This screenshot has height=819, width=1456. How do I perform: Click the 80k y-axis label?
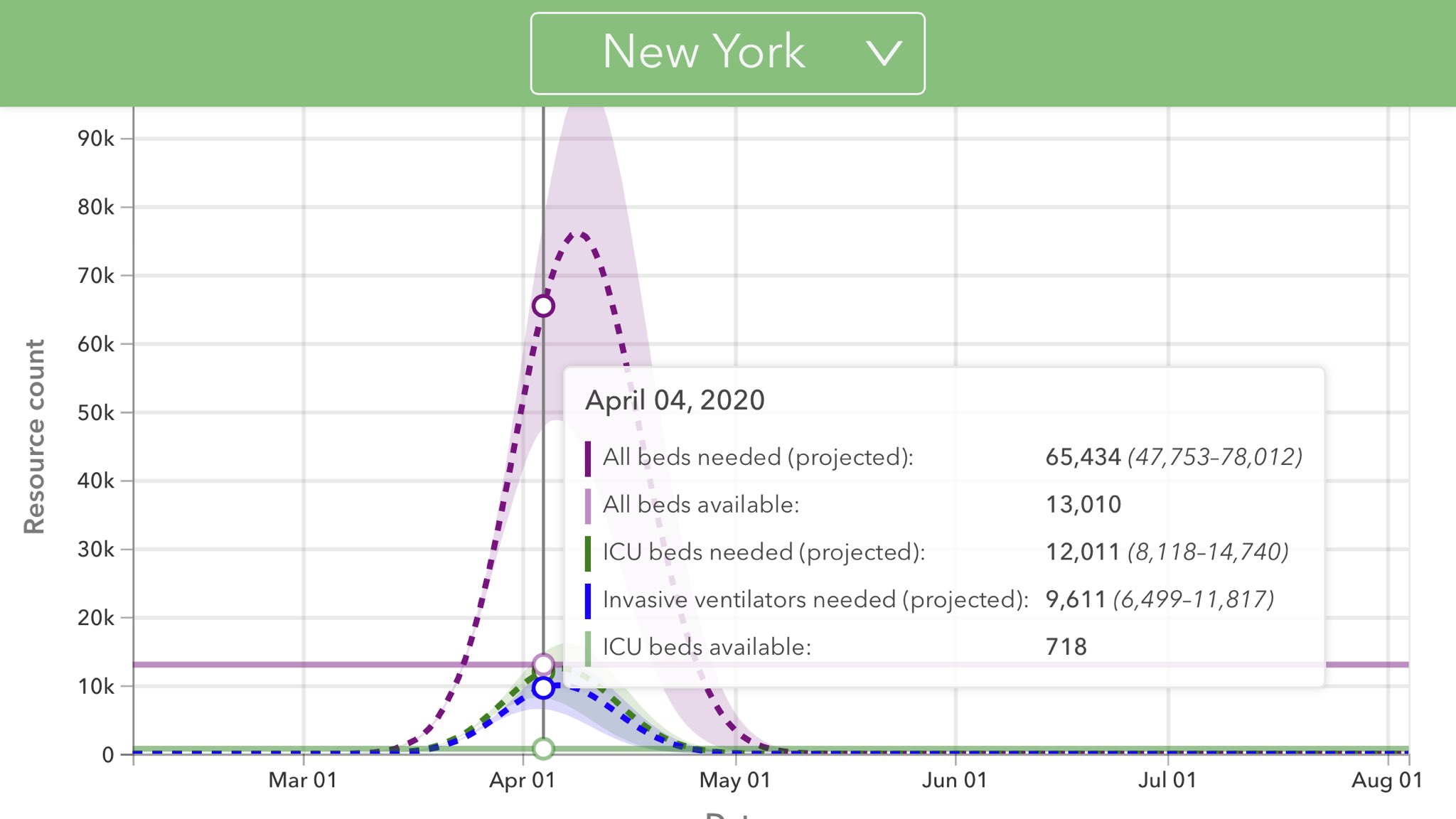(x=96, y=208)
